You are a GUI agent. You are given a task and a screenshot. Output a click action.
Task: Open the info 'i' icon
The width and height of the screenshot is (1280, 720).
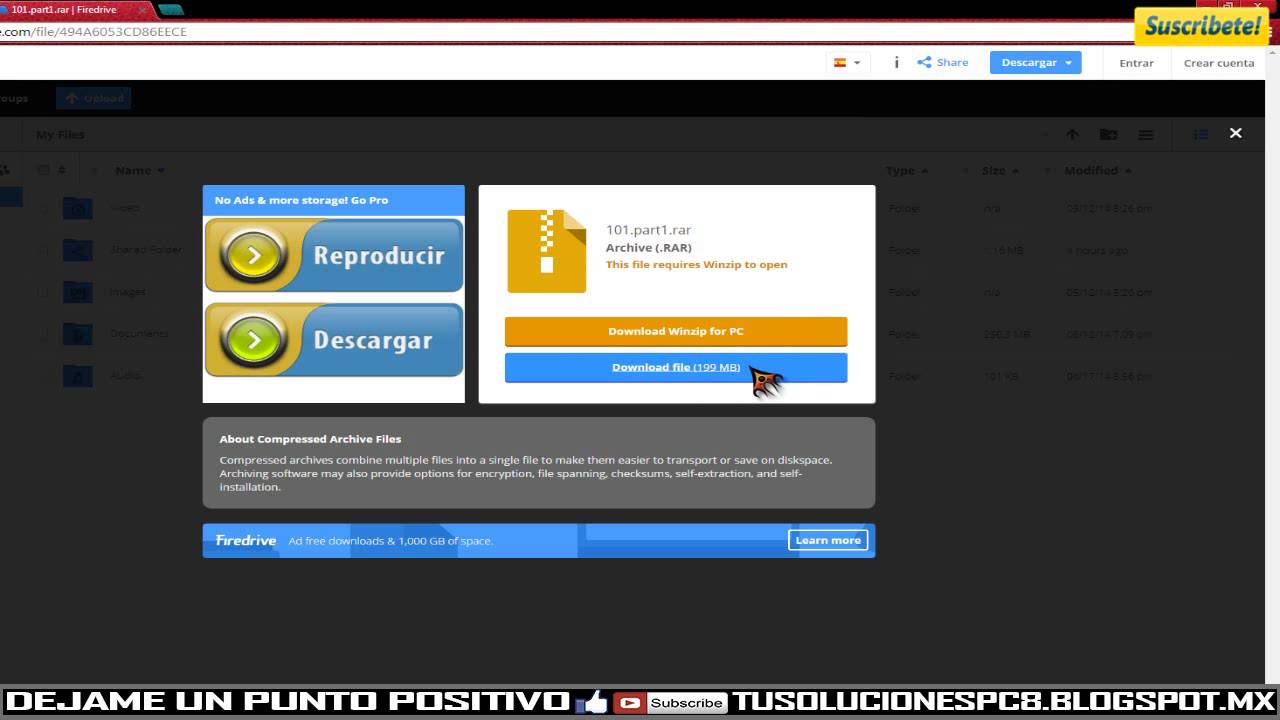tap(896, 62)
